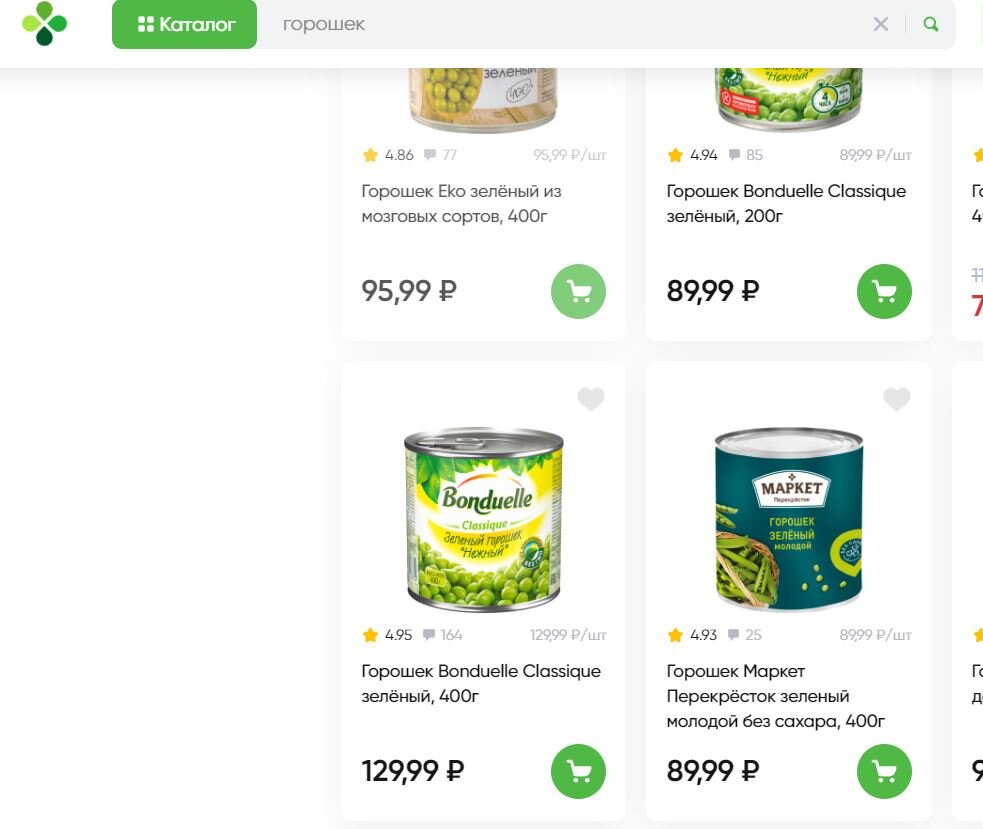Add Горошек Eko 400г to cart
Screen dimensions: 983x829
pyautogui.click(x=578, y=291)
